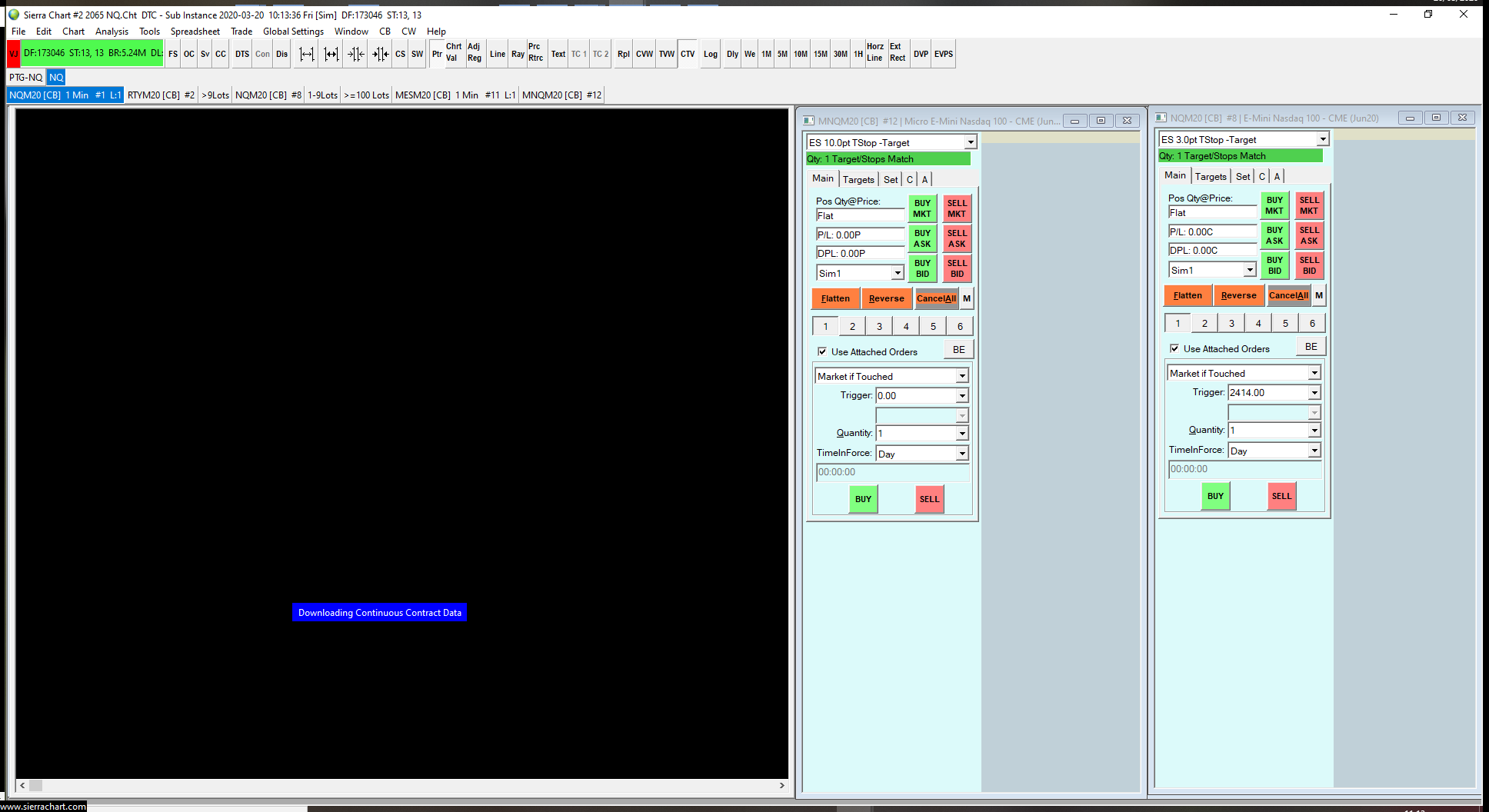Click Flatten in MNQM20 window
The height and width of the screenshot is (812, 1489).
tap(835, 298)
